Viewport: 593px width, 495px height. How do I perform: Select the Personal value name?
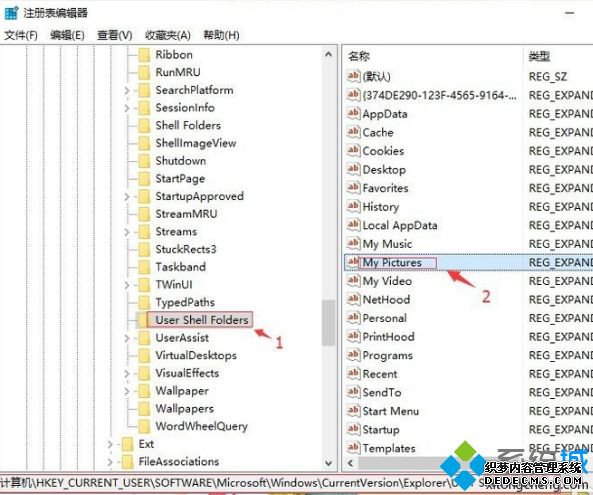pos(385,318)
